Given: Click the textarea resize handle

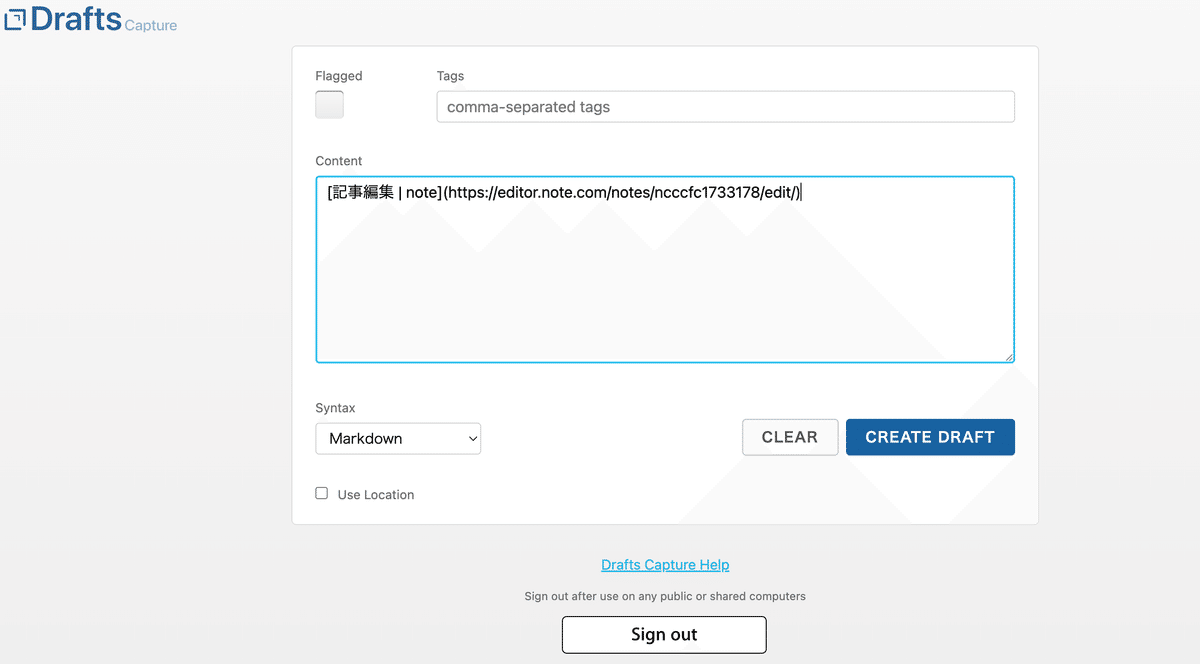Looking at the screenshot, I should [x=1010, y=356].
